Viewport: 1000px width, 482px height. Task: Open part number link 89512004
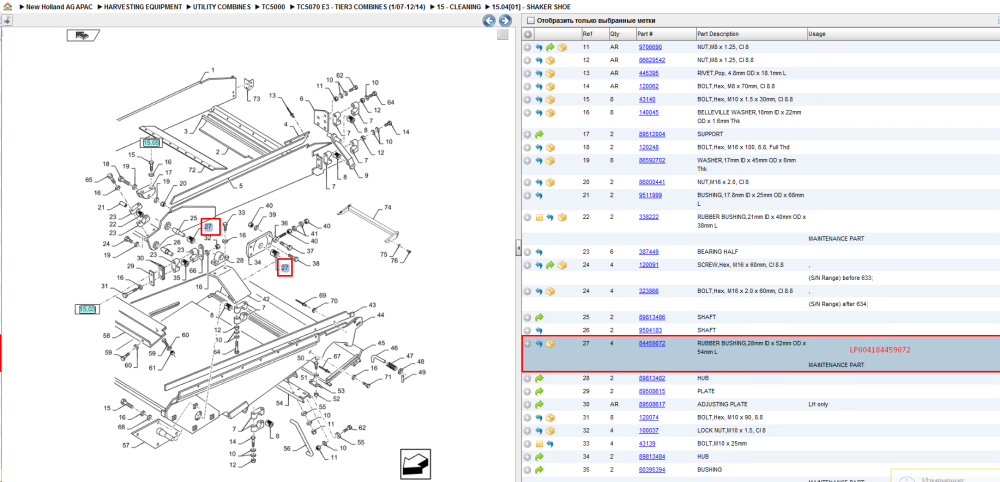(x=652, y=135)
